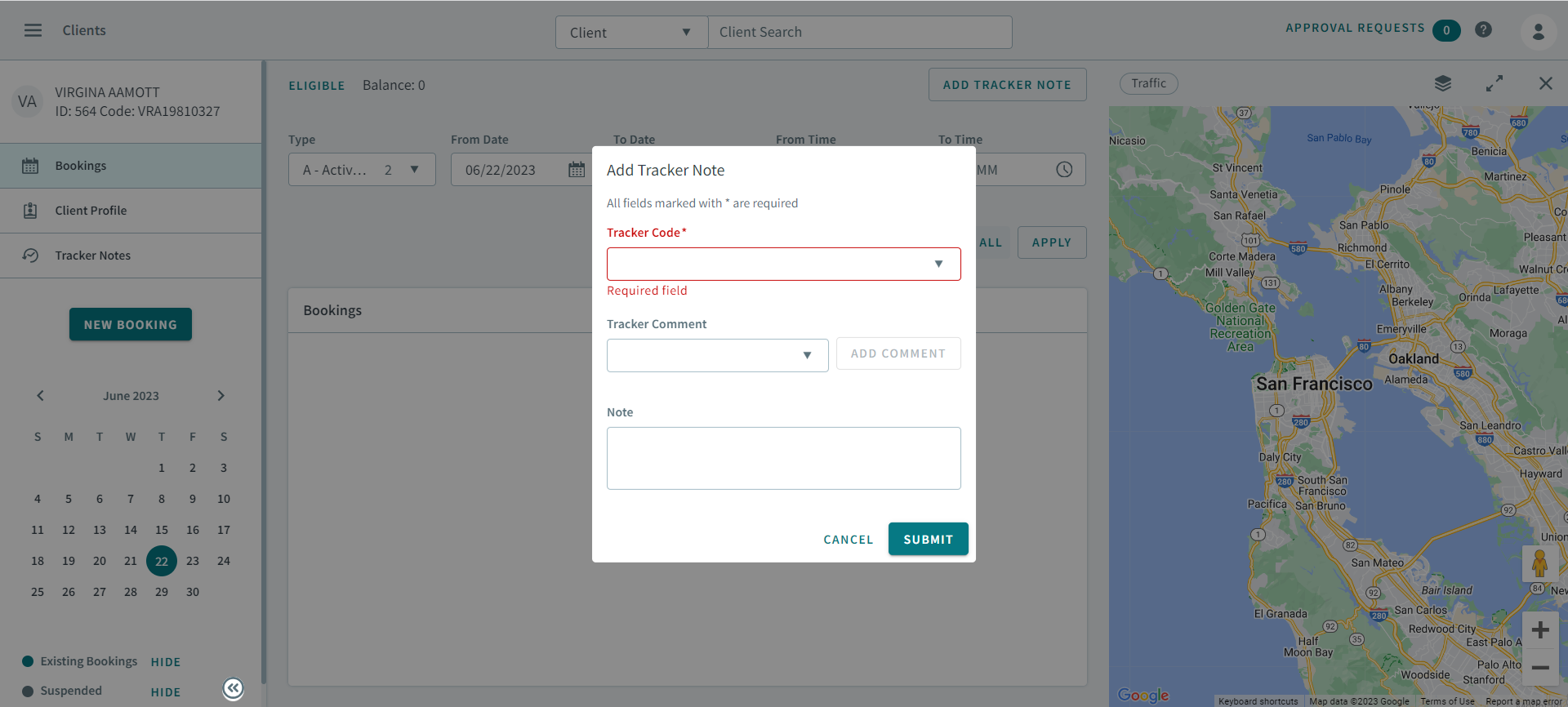Open the Bookings sidebar item
Image resolution: width=1568 pixels, height=707 pixels.
131,166
